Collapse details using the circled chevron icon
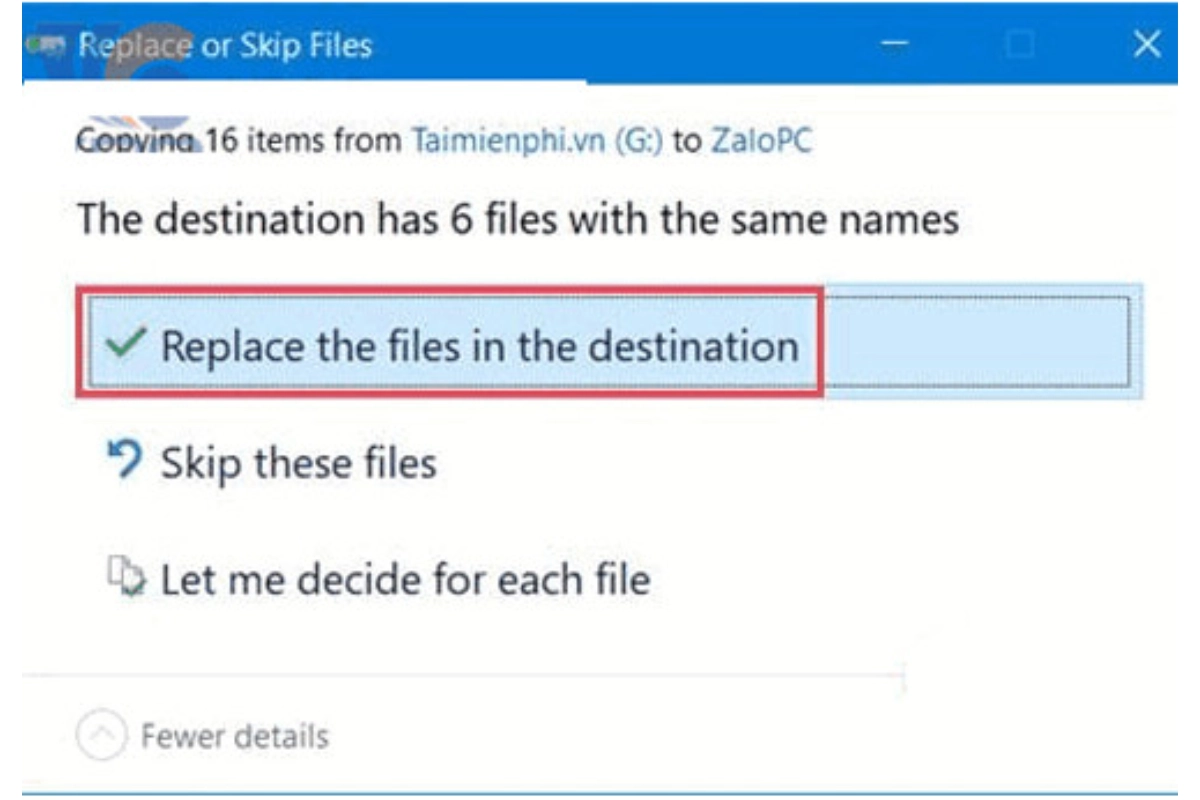1200x800 pixels. (101, 738)
